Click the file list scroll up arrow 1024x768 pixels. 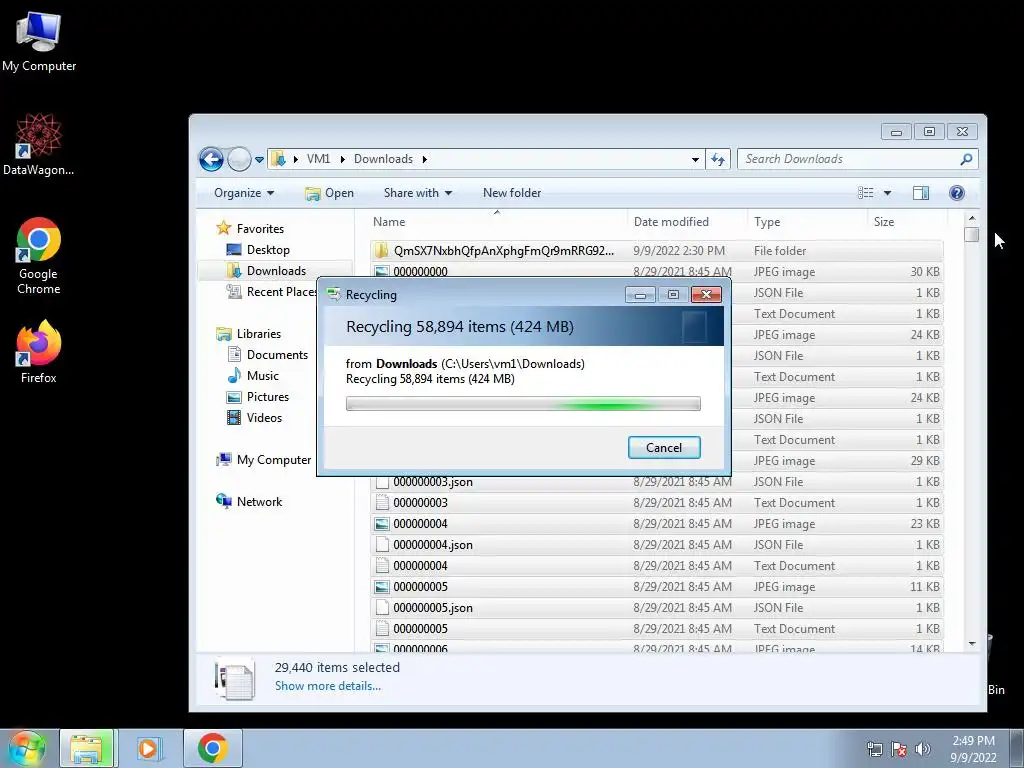(x=972, y=218)
